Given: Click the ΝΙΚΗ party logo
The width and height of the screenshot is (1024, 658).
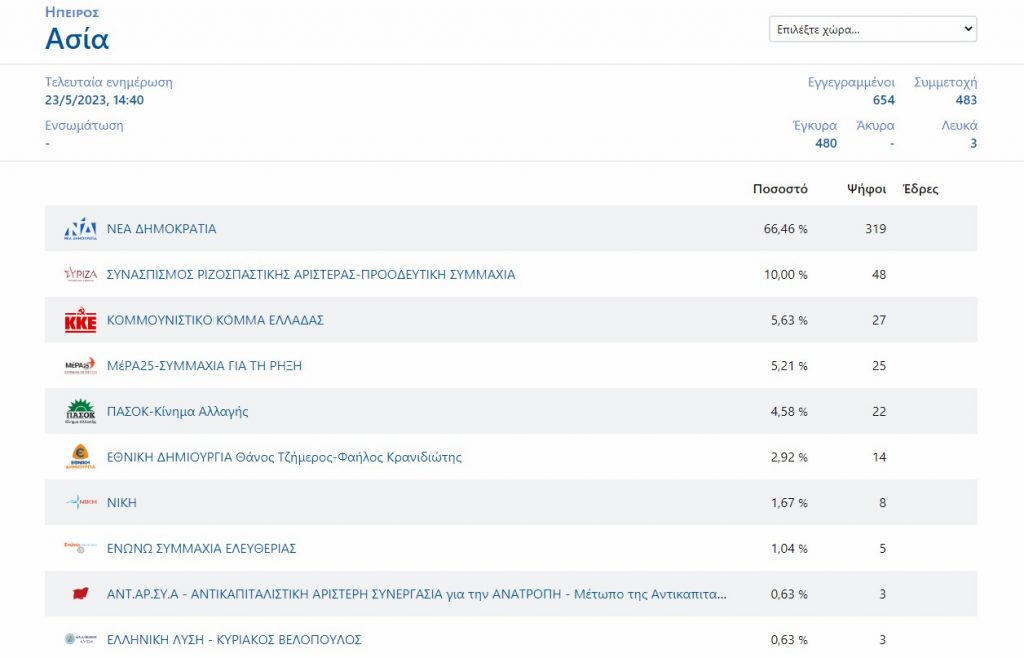Looking at the screenshot, I should click(x=80, y=503).
